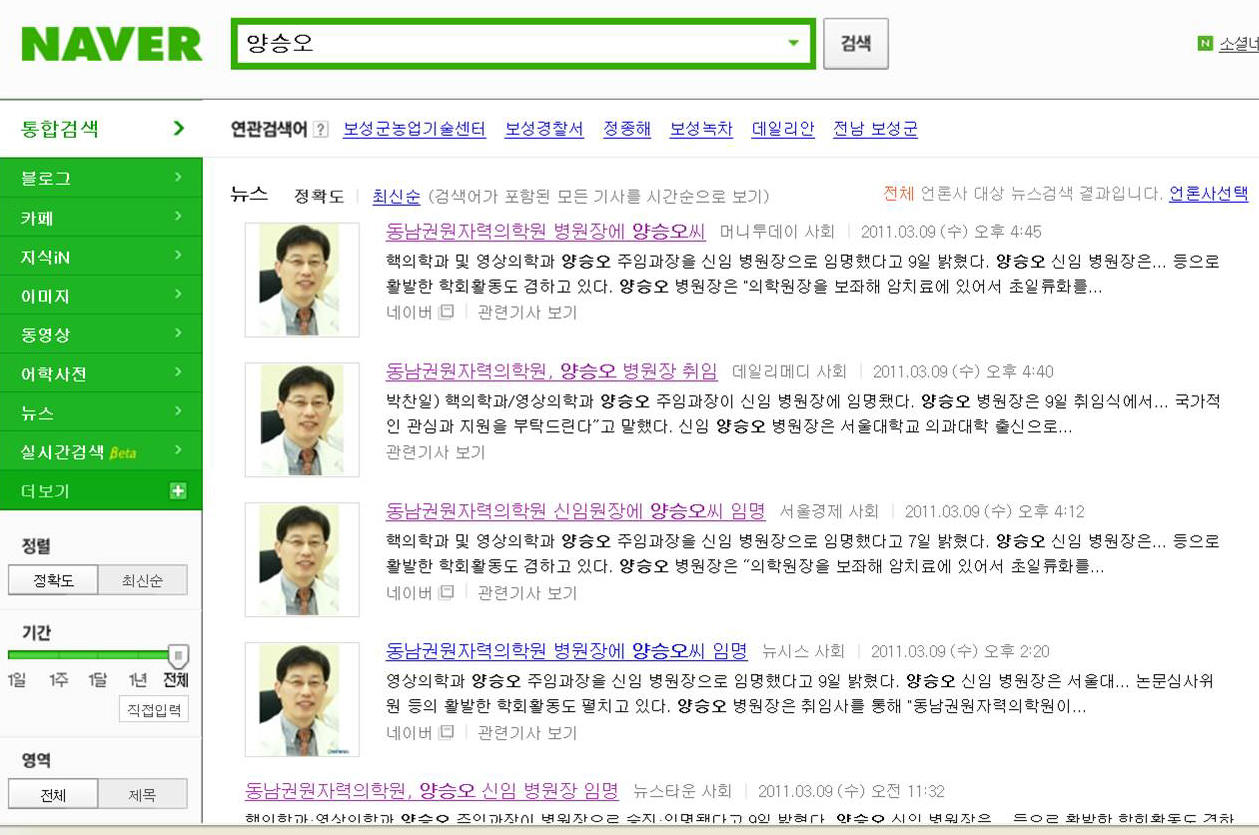Open 네이버 new-window icon under 서울경제 article
This screenshot has width=1259, height=835.
(447, 592)
